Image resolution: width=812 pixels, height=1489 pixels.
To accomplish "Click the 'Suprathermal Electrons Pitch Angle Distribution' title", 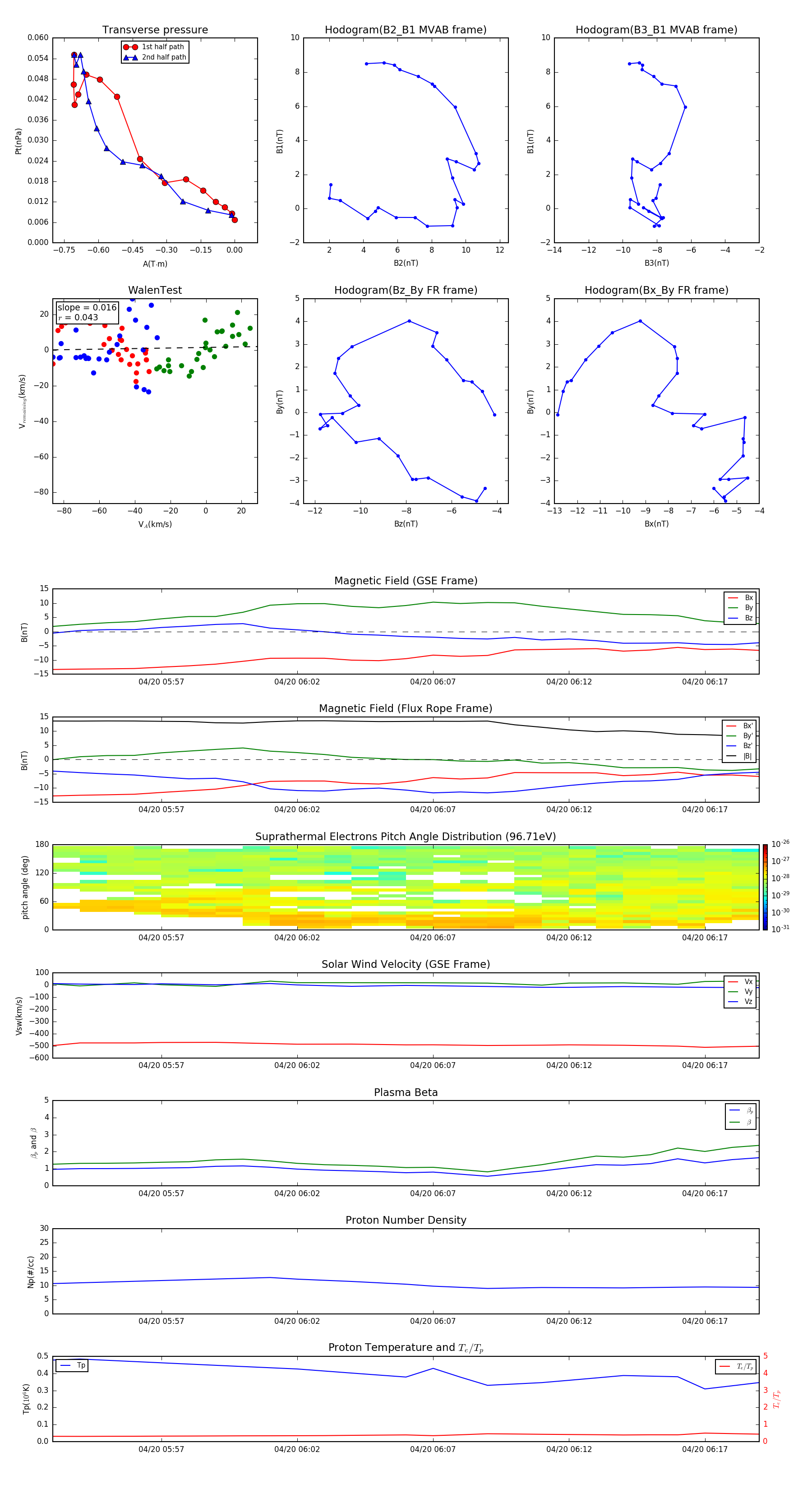I will (406, 837).
